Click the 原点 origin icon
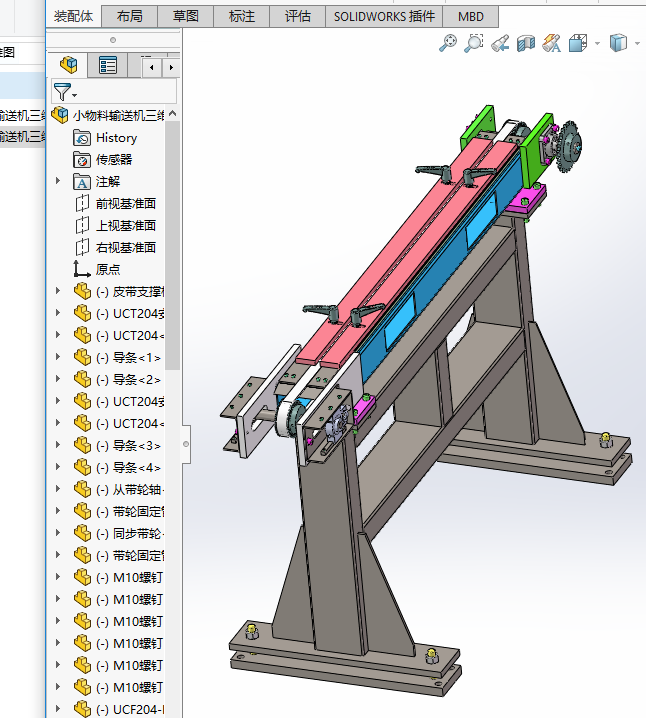The height and width of the screenshot is (718, 646). point(82,269)
